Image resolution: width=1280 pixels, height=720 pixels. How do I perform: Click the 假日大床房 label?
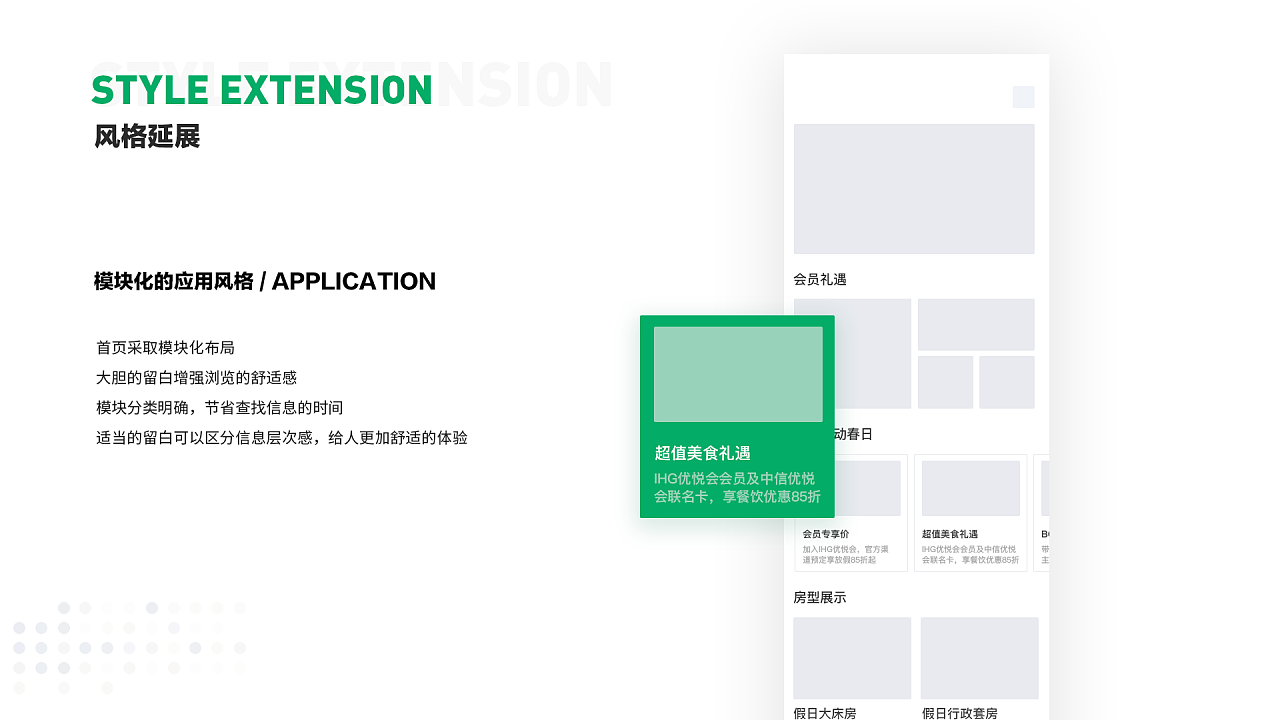(825, 713)
